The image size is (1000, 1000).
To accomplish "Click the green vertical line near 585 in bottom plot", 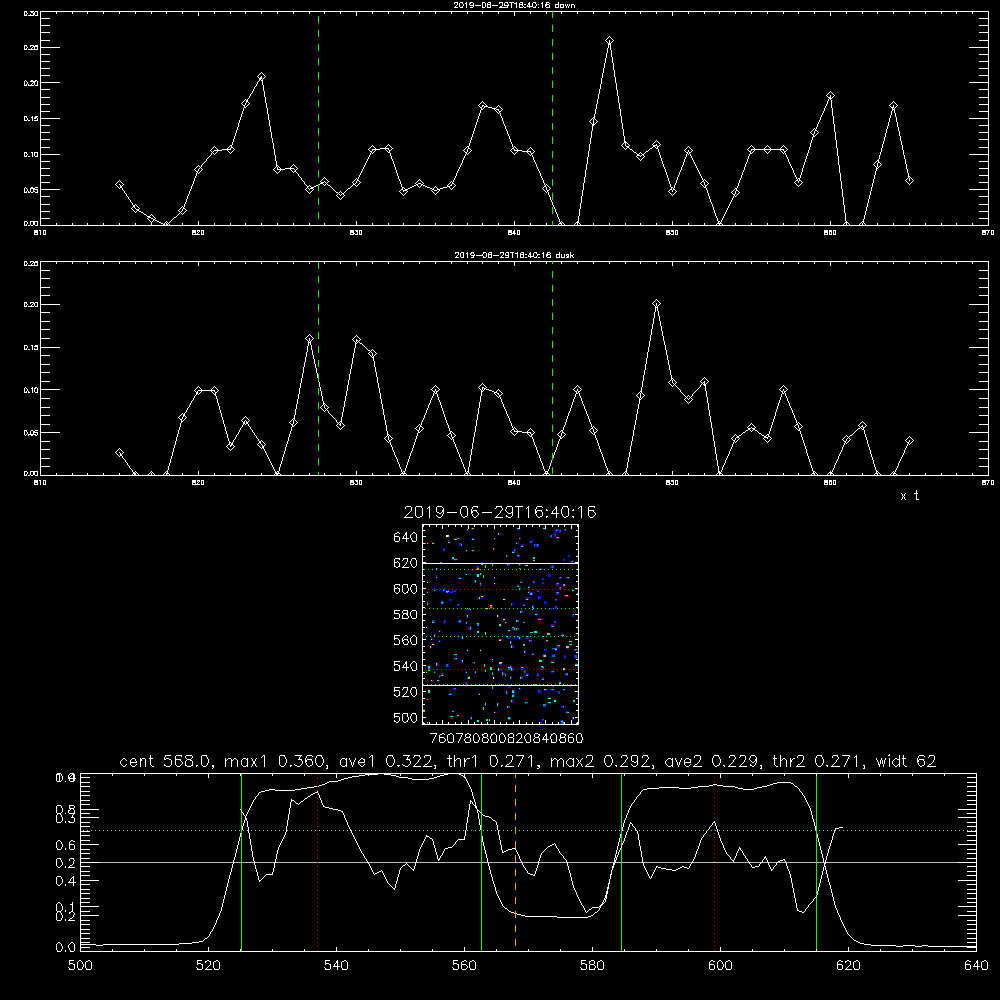I will [621, 861].
